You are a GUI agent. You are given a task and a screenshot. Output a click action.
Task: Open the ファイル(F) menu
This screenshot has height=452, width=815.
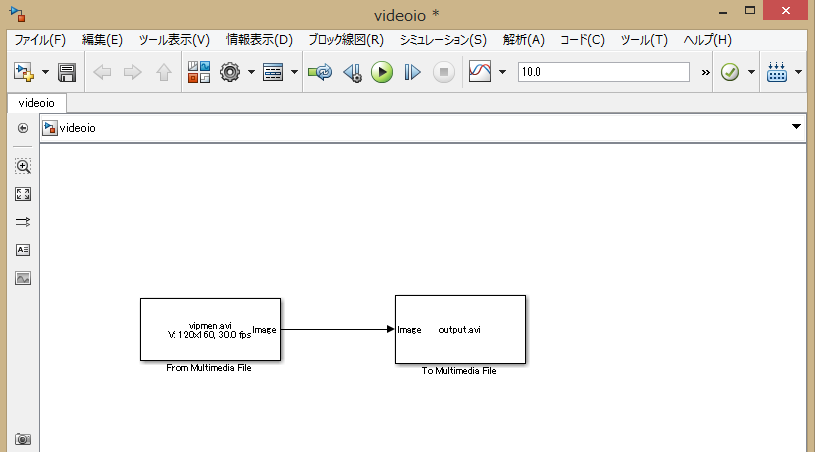tap(40, 40)
